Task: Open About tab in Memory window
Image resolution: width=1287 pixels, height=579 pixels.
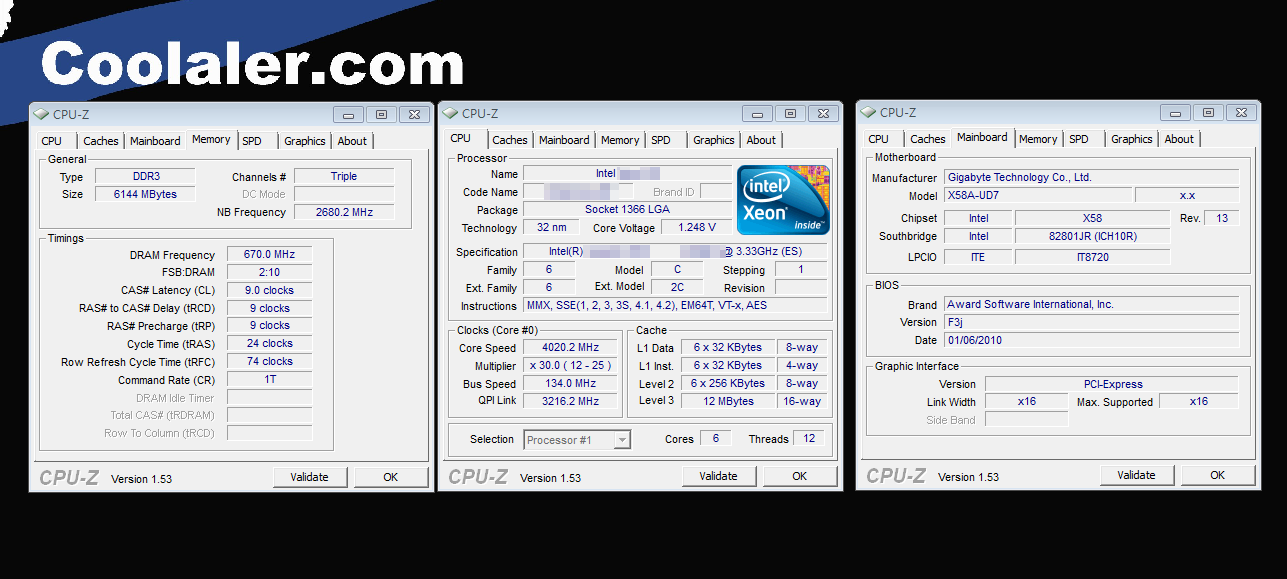Action: point(352,141)
